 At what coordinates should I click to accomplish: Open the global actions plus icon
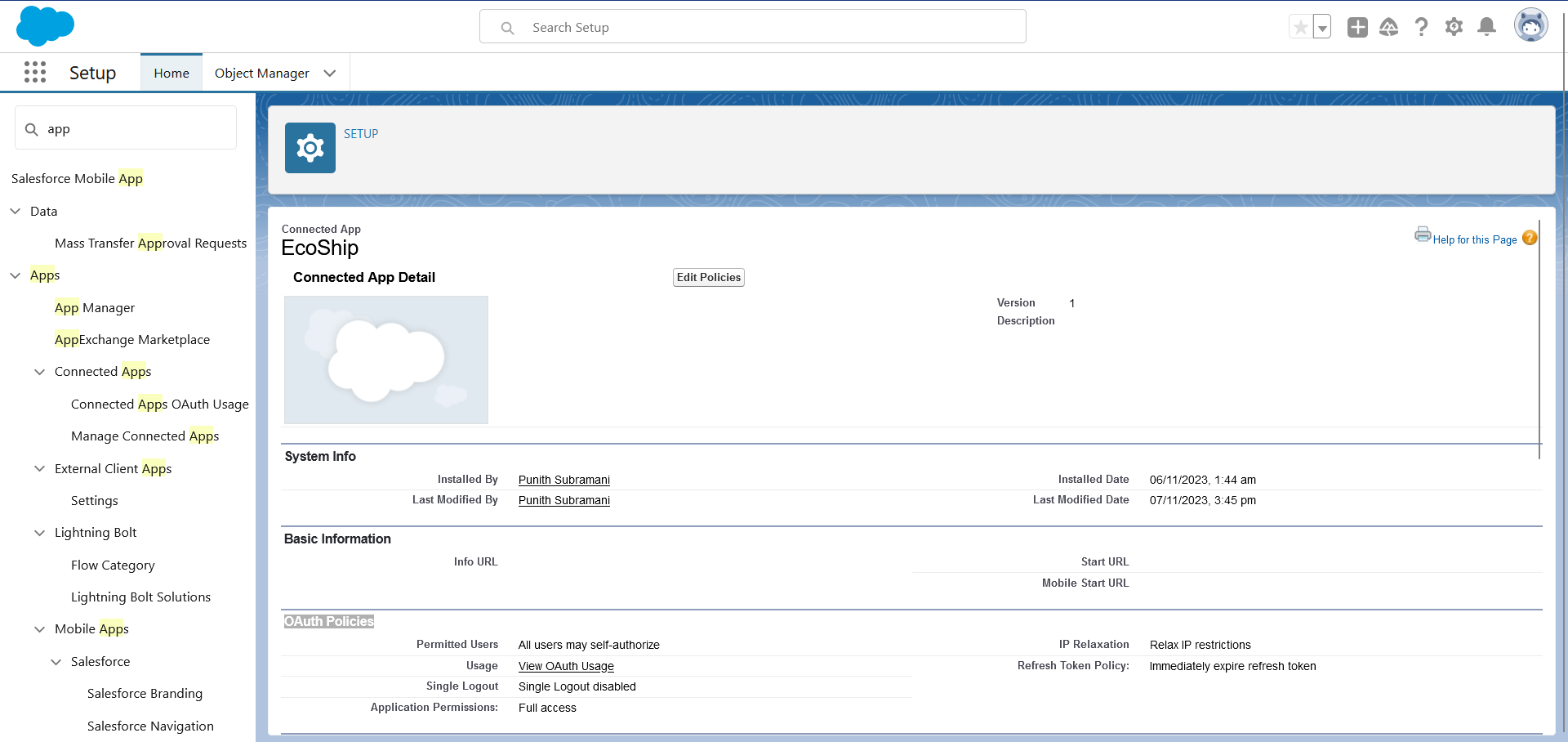(1357, 27)
